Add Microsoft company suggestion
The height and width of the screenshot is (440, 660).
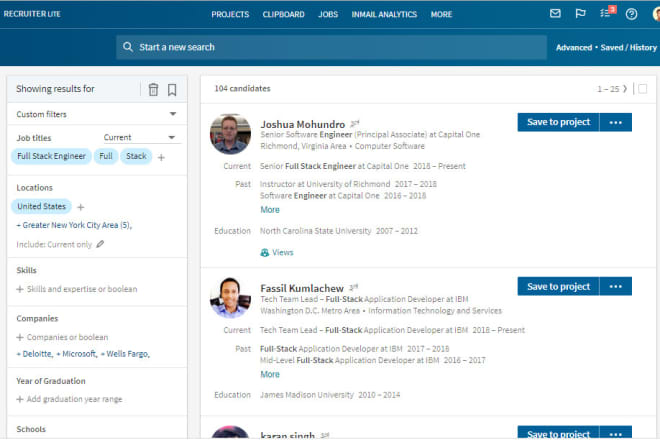coord(77,354)
